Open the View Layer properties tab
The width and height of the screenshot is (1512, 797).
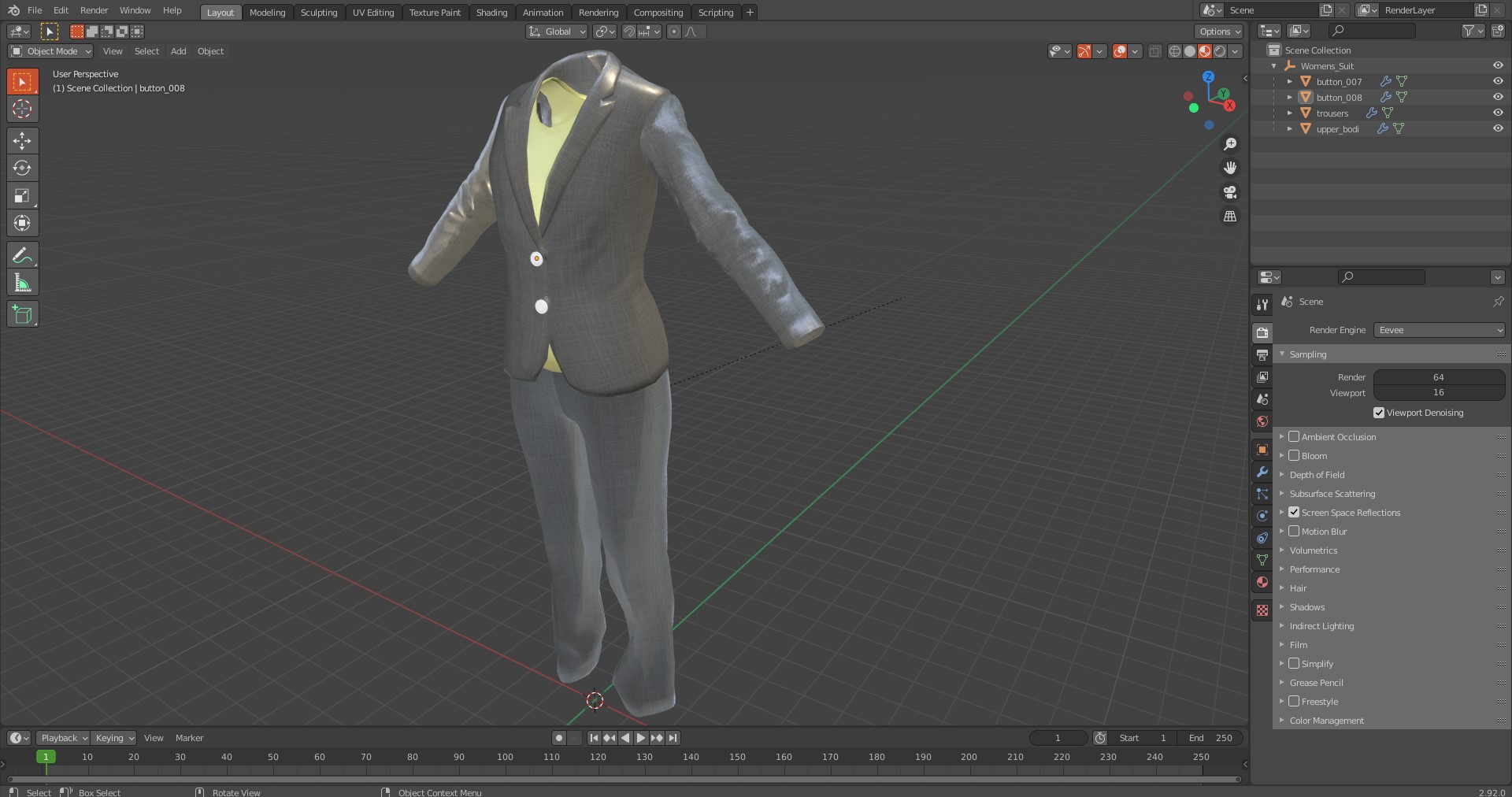(1262, 377)
